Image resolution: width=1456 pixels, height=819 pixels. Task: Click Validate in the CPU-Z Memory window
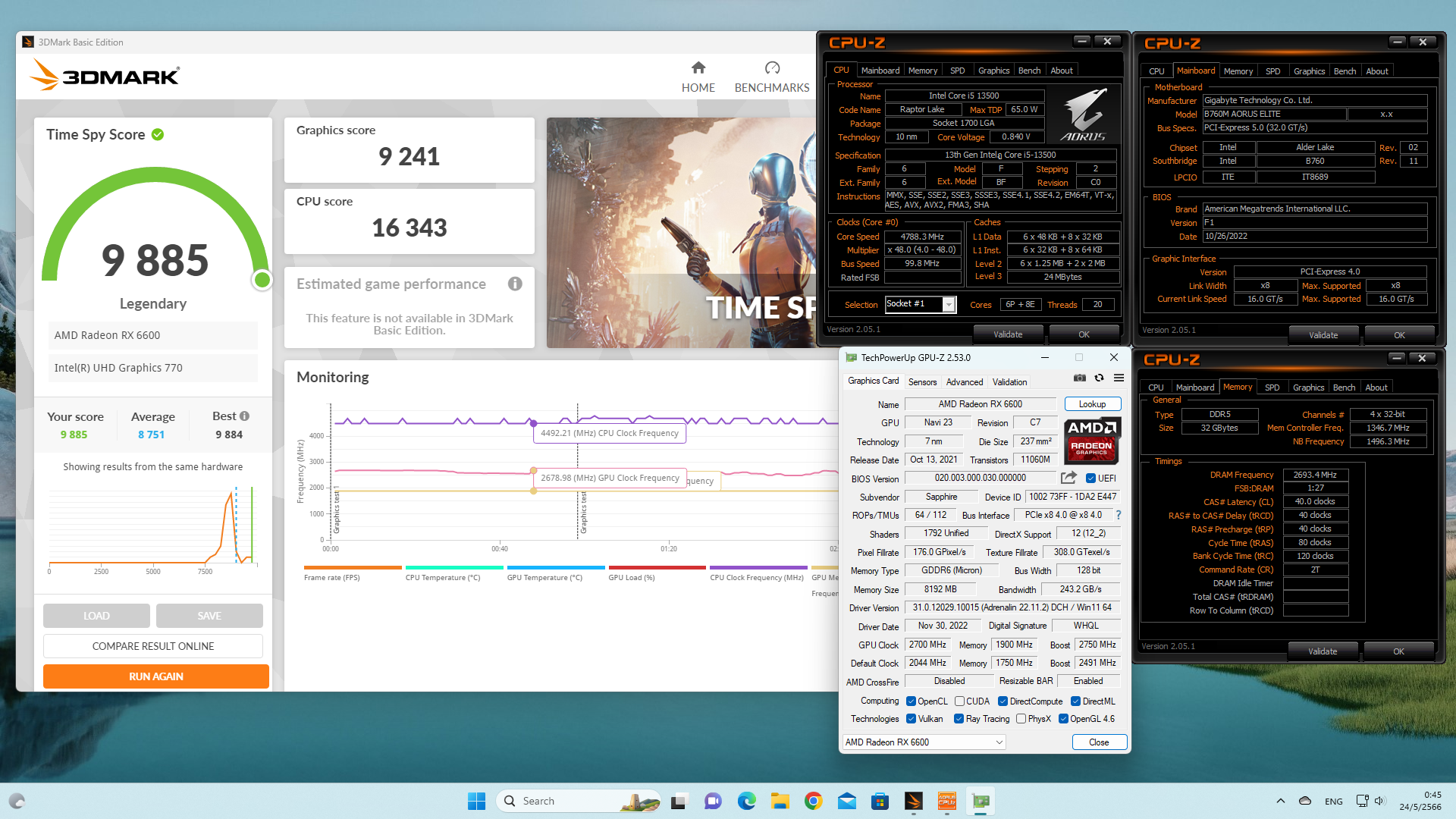point(1323,651)
